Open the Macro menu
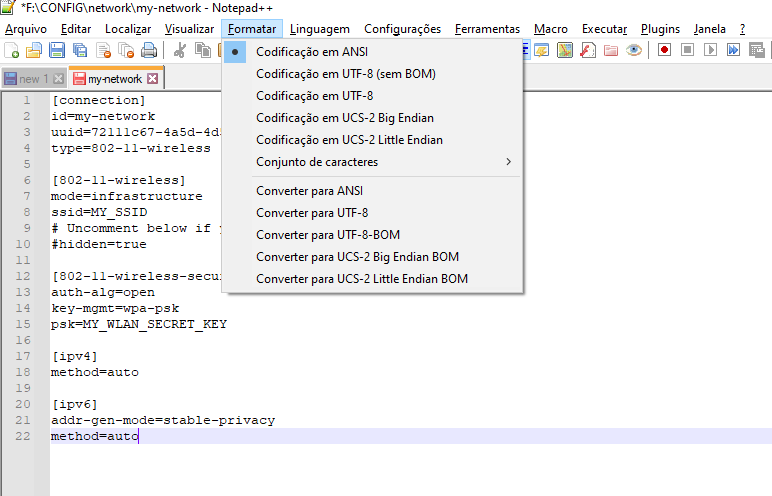 (x=551, y=29)
